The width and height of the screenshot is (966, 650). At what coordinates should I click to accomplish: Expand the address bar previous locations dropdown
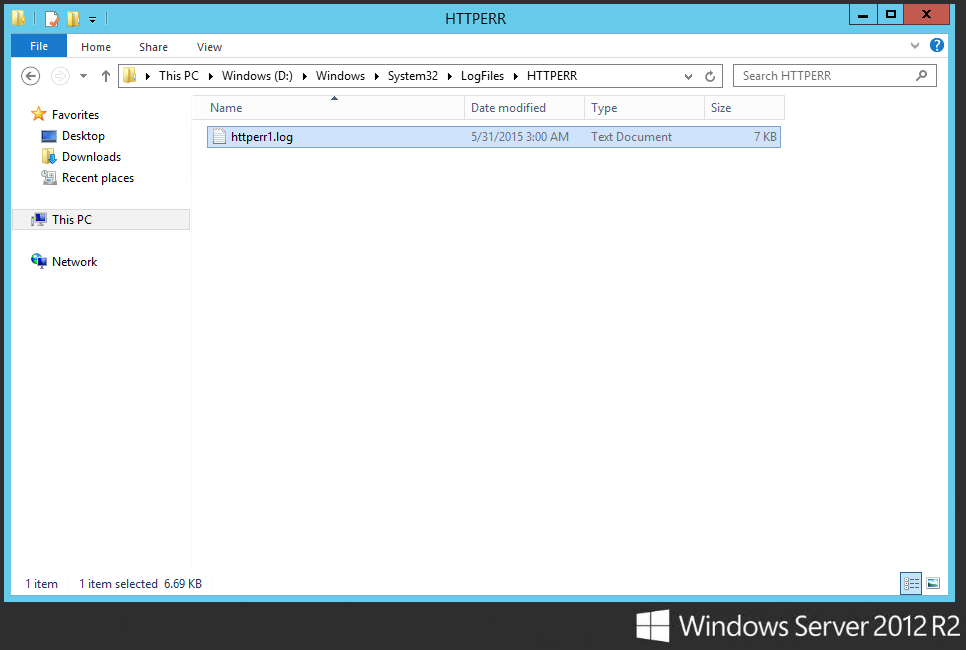point(688,76)
